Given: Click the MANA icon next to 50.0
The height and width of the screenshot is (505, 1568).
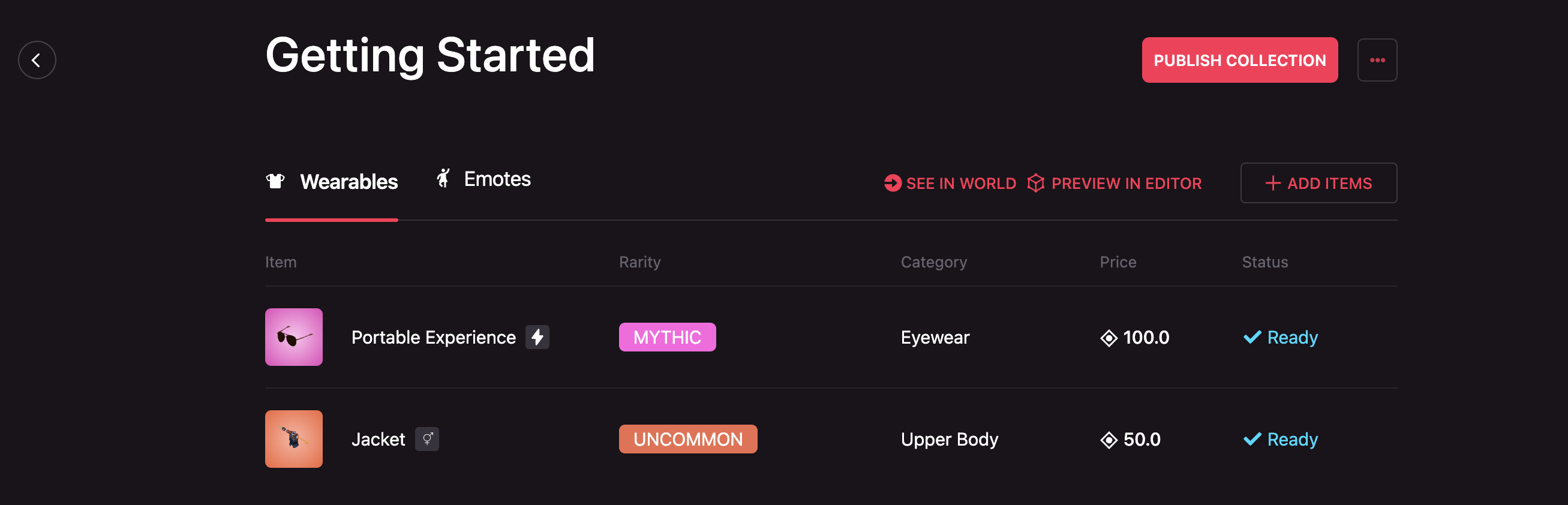Looking at the screenshot, I should pos(1109,439).
